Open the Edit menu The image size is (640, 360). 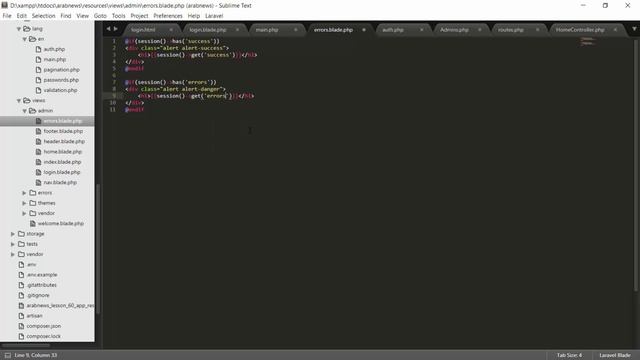pyautogui.click(x=22, y=16)
